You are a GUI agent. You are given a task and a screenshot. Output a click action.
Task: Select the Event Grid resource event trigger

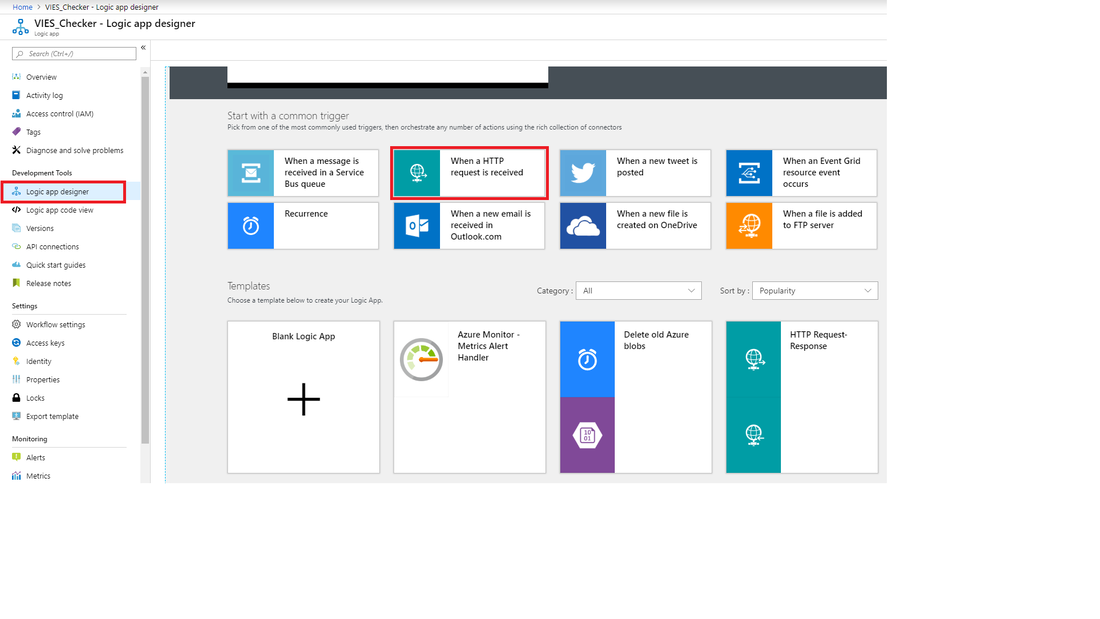click(800, 172)
